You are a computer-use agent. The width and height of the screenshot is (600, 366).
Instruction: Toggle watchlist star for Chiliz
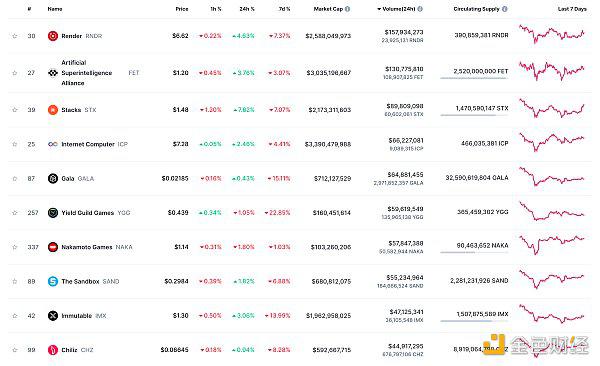15,350
